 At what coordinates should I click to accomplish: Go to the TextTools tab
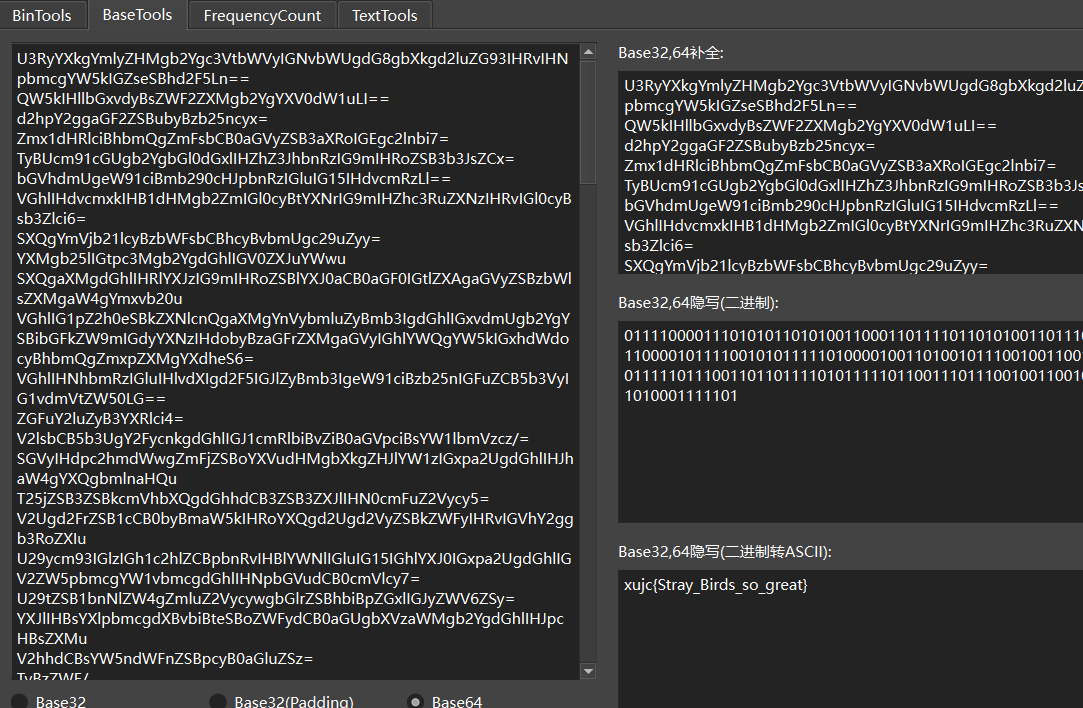click(384, 15)
